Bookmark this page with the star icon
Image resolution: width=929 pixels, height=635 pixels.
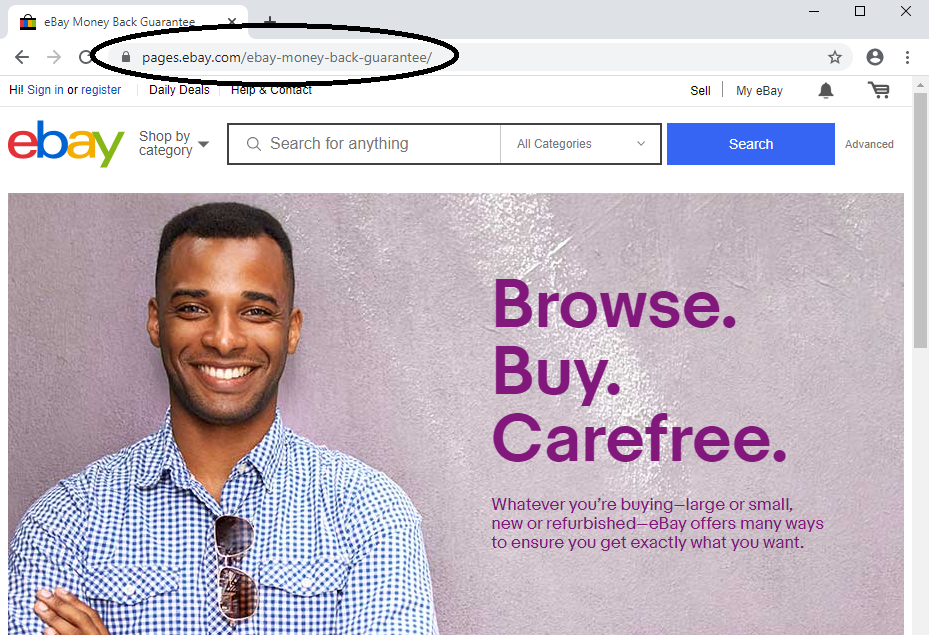835,57
